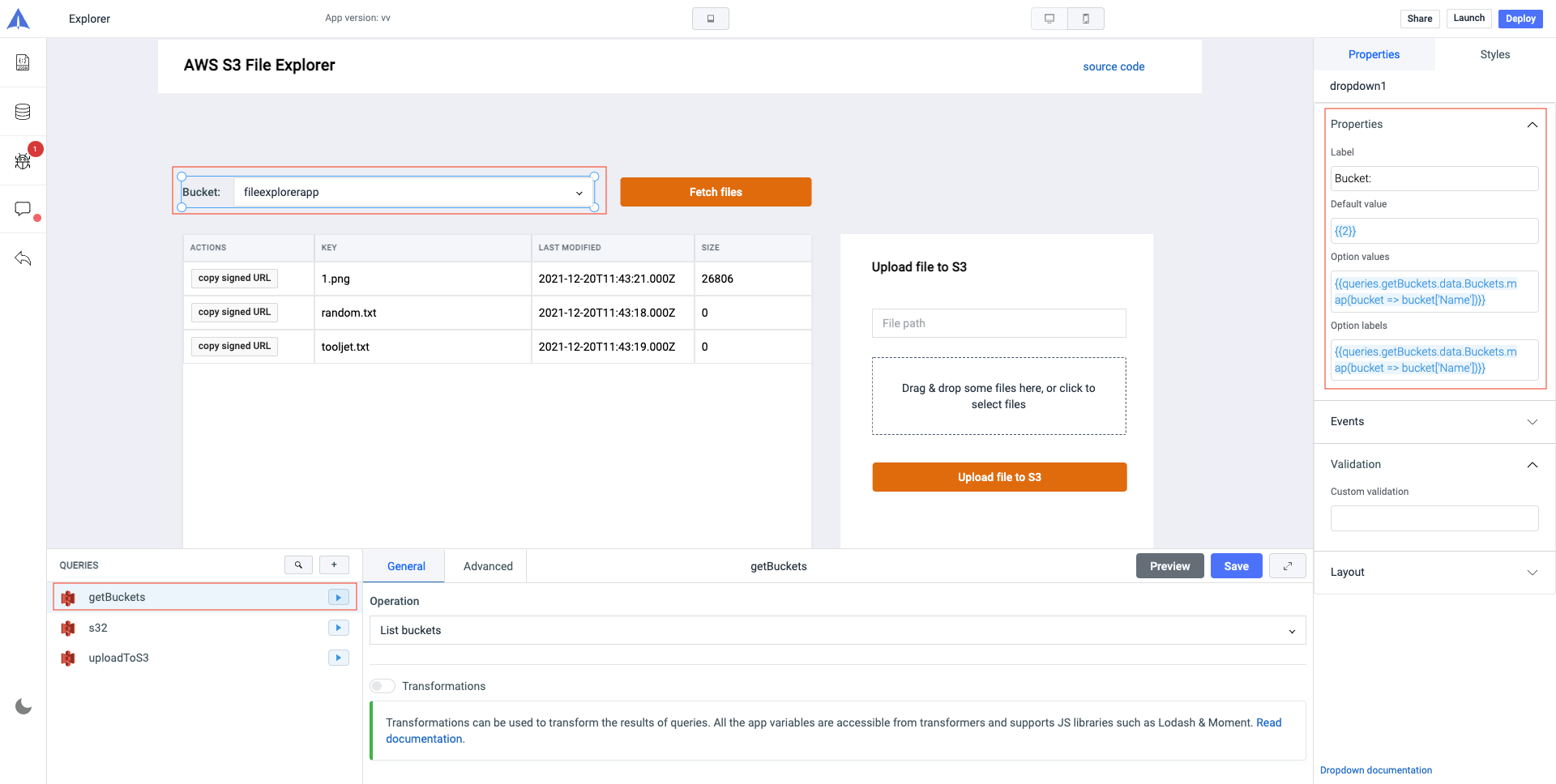
Task: Switch to the Advanced query tab
Action: click(488, 566)
